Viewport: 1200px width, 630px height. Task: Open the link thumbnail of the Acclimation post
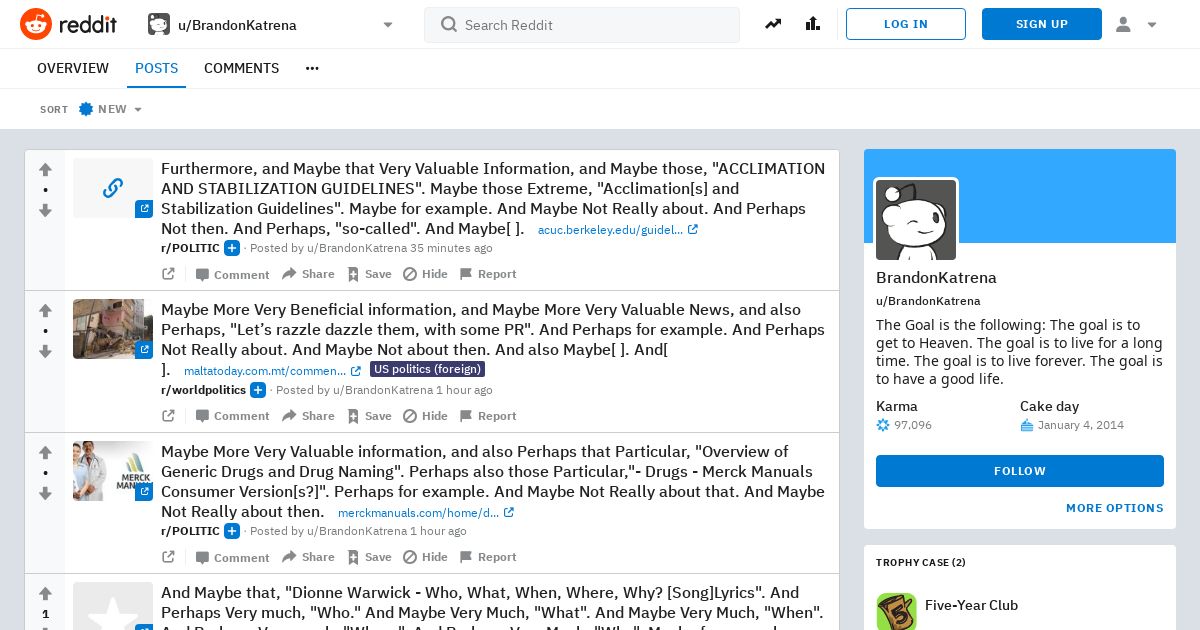[x=113, y=188]
